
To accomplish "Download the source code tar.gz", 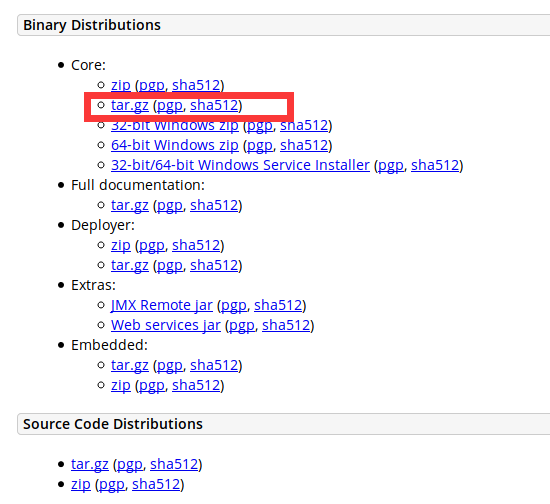I will click(90, 464).
